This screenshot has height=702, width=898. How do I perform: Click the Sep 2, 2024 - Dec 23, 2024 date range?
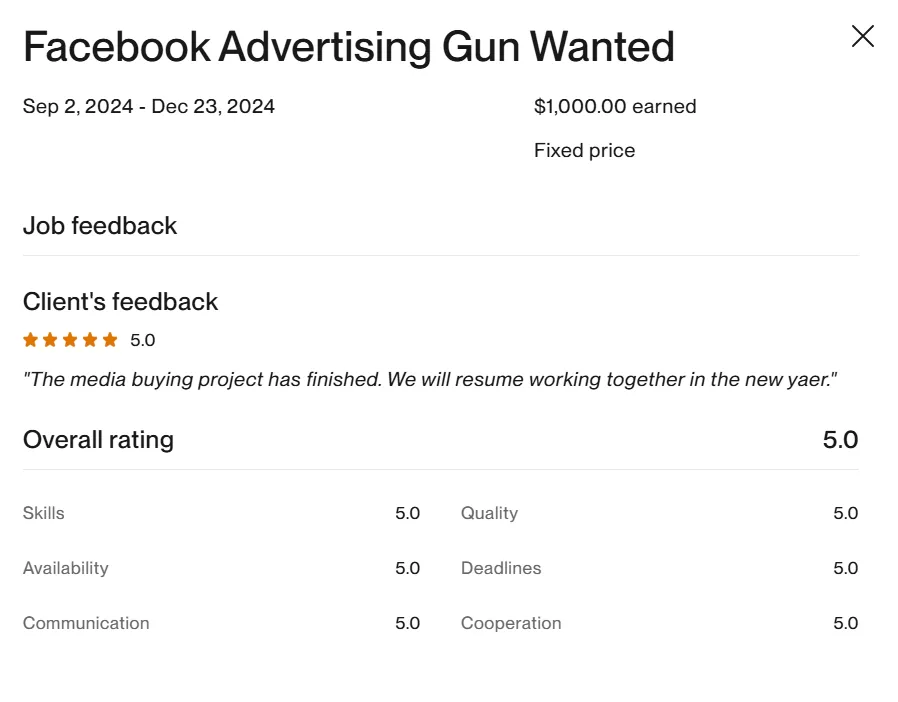(149, 107)
